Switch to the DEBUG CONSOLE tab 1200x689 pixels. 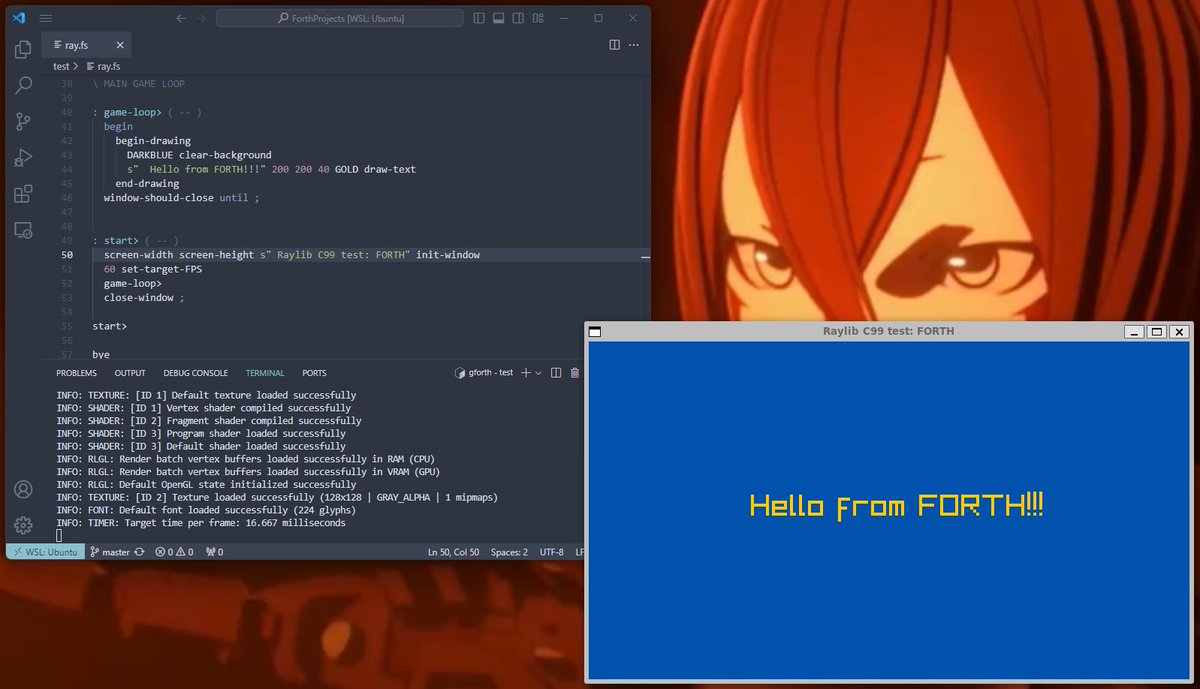click(195, 373)
